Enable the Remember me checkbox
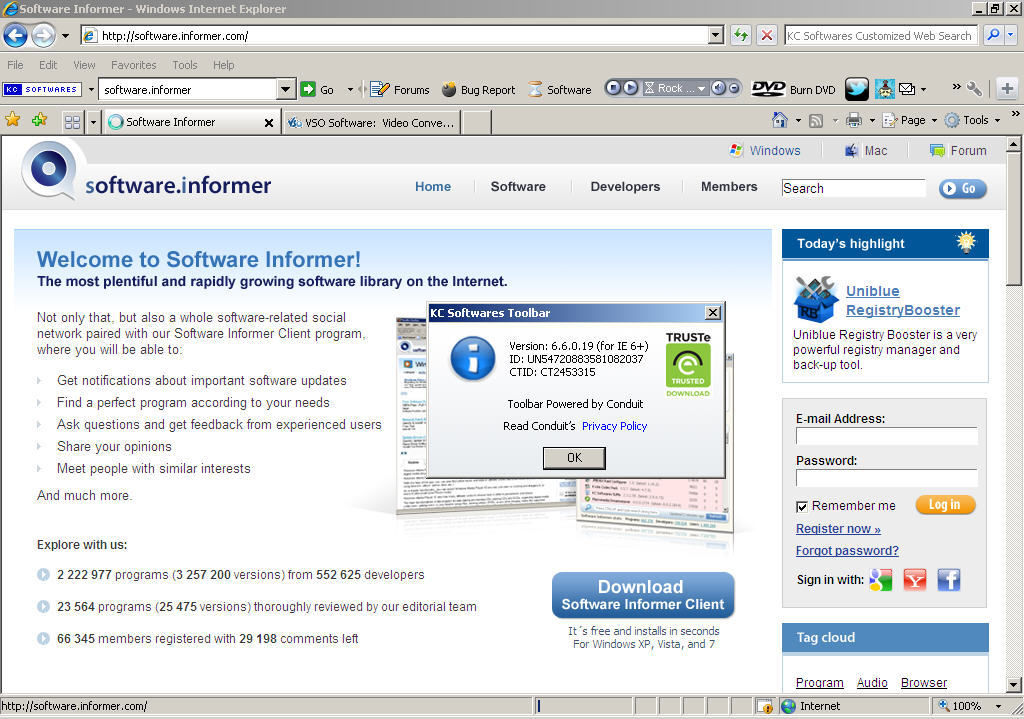 [801, 506]
